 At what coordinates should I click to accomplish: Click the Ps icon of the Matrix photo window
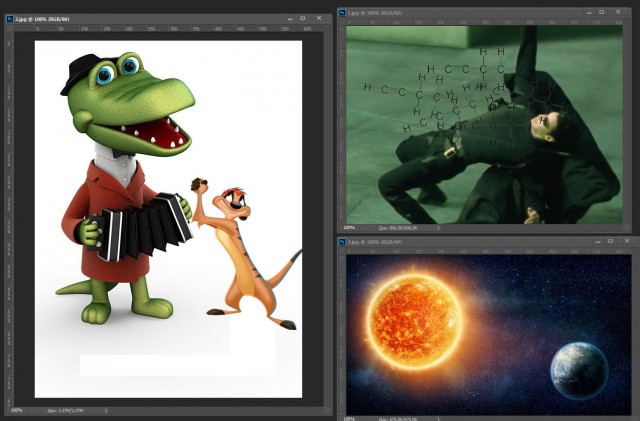(342, 13)
